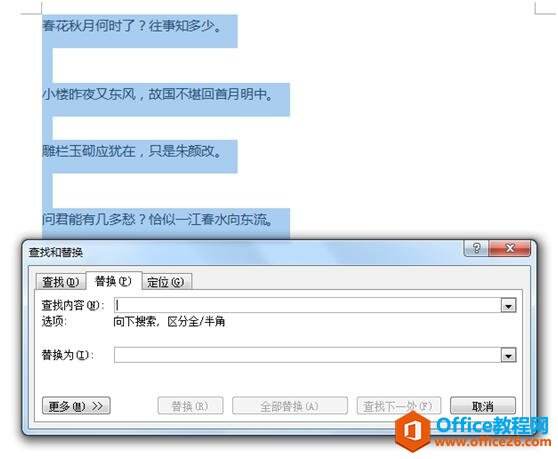Click the help question mark icon
Image resolution: width=558 pixels, height=459 pixels.
476,248
